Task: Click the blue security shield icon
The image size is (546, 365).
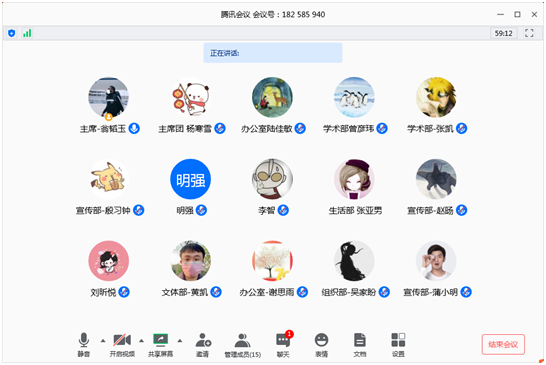Action: coord(11,33)
